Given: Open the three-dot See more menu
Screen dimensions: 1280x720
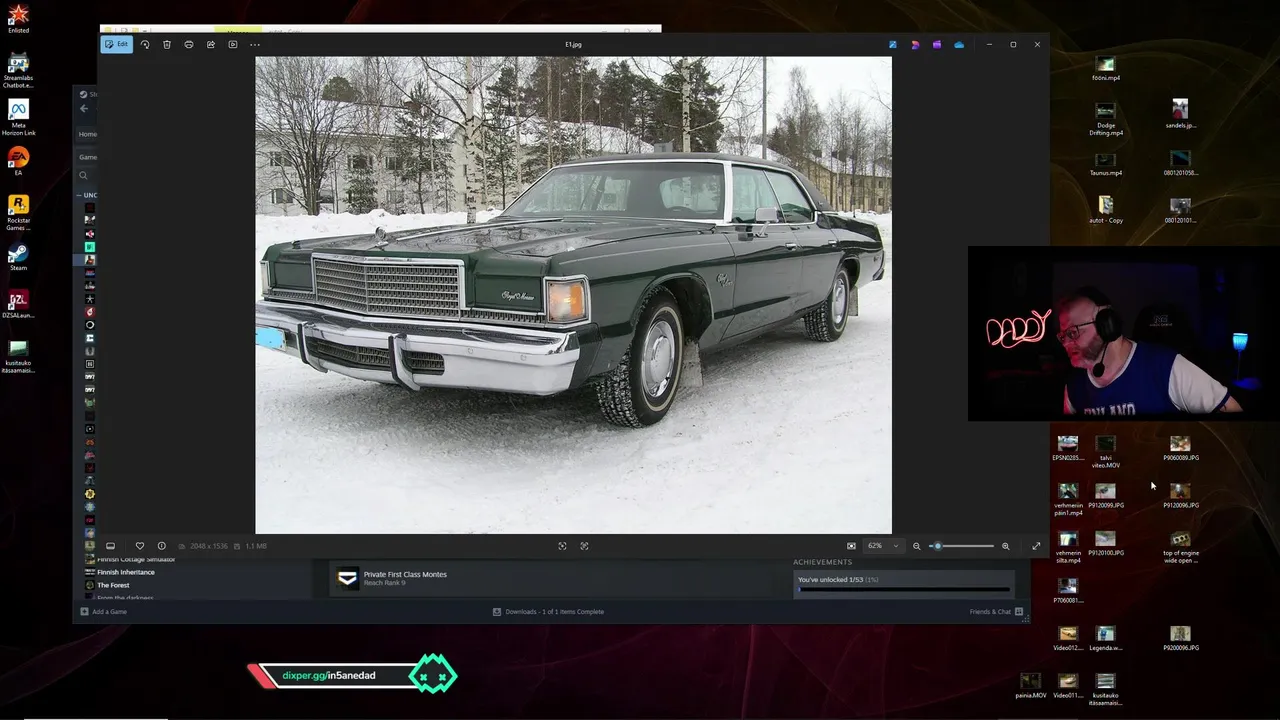Looking at the screenshot, I should pyautogui.click(x=255, y=44).
